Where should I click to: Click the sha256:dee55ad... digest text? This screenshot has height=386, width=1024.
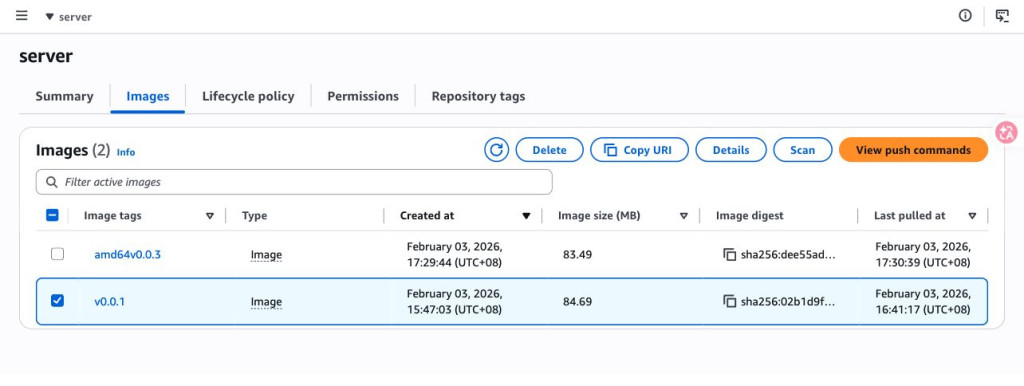point(788,255)
